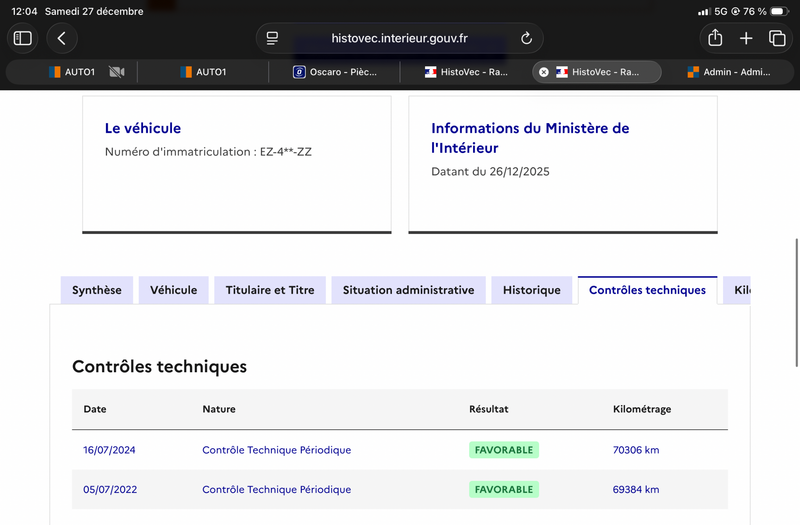Image resolution: width=800 pixels, height=525 pixels.
Task: Open the Synthèse tab
Action: 97,290
